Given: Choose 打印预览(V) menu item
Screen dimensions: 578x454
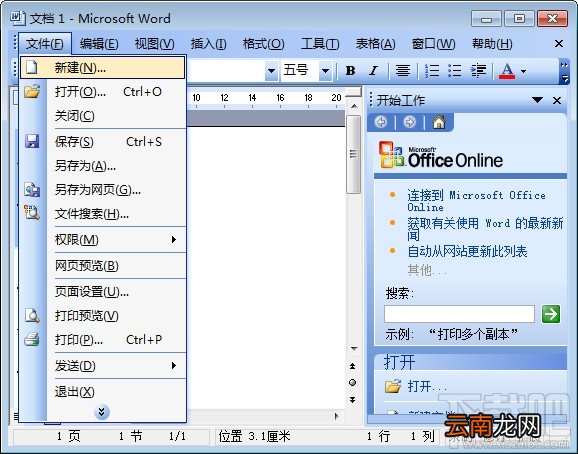Looking at the screenshot, I should (102, 316).
